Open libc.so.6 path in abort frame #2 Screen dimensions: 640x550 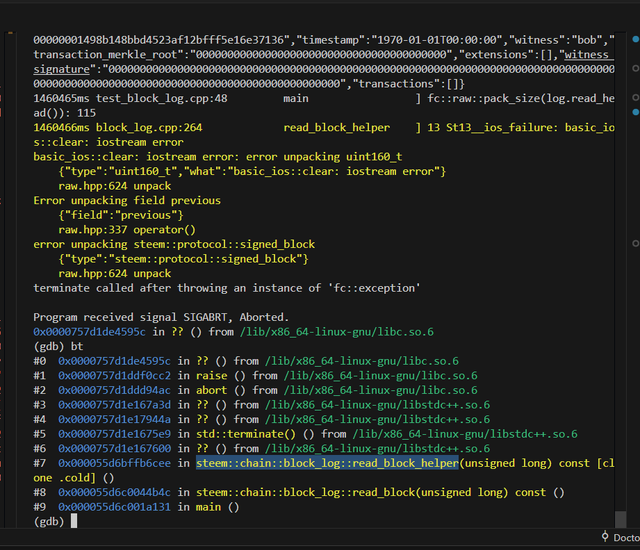point(411,390)
